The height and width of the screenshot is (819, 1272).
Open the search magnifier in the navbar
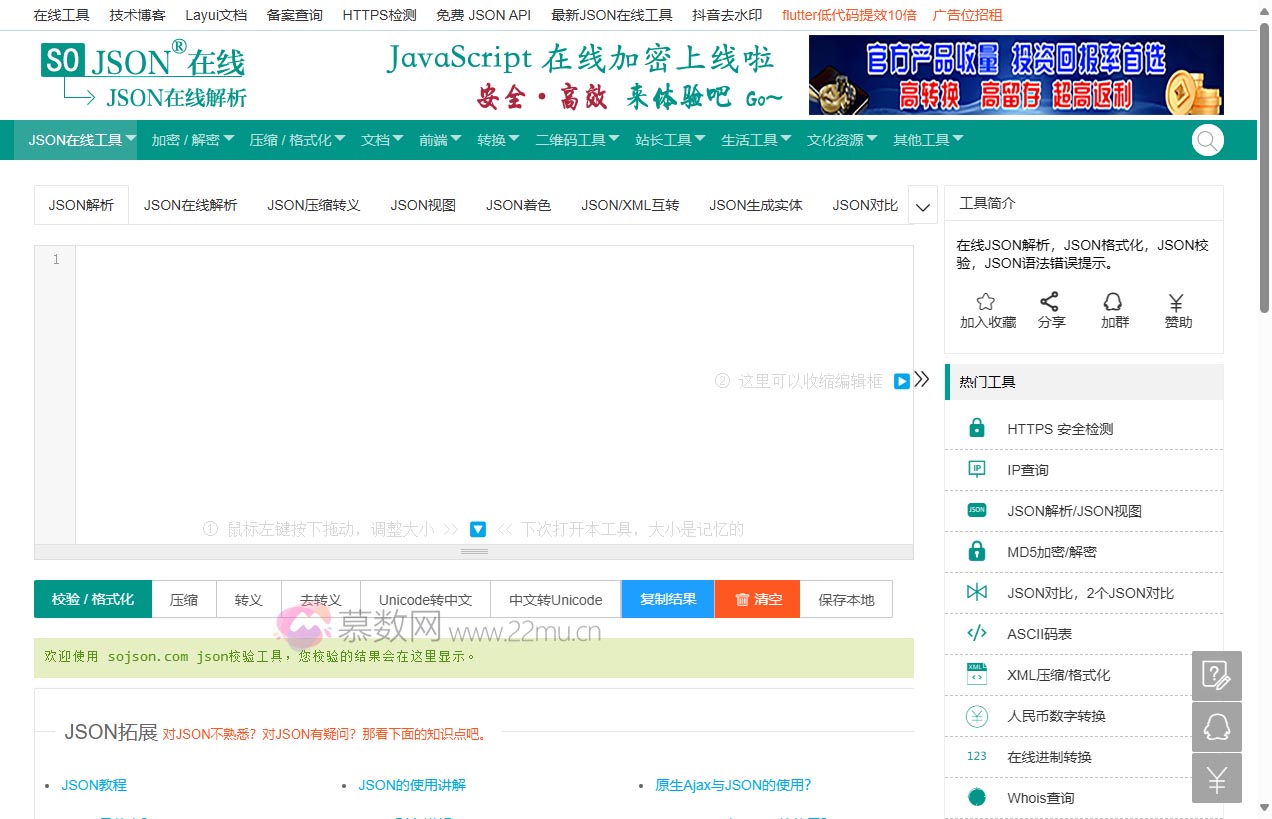pyautogui.click(x=1207, y=140)
